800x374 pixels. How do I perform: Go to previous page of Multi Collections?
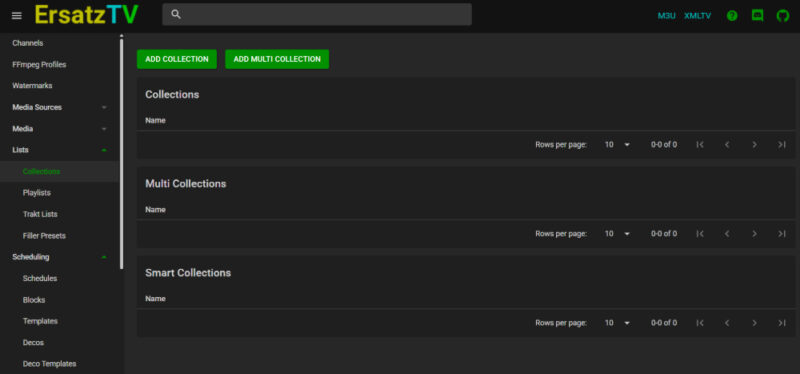pos(727,234)
